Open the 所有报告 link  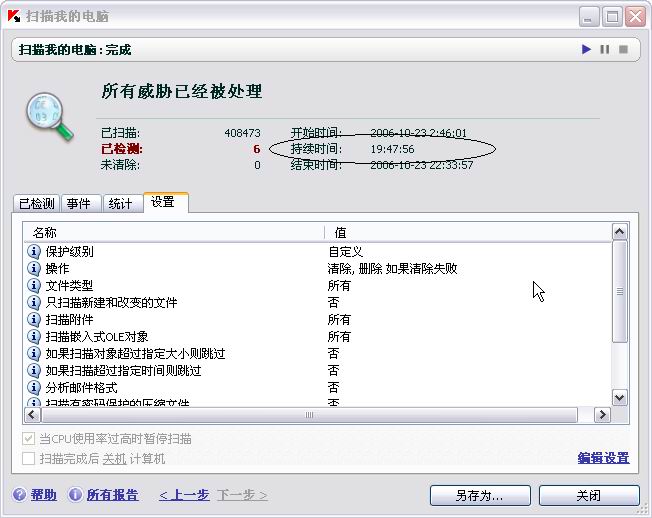click(x=112, y=495)
